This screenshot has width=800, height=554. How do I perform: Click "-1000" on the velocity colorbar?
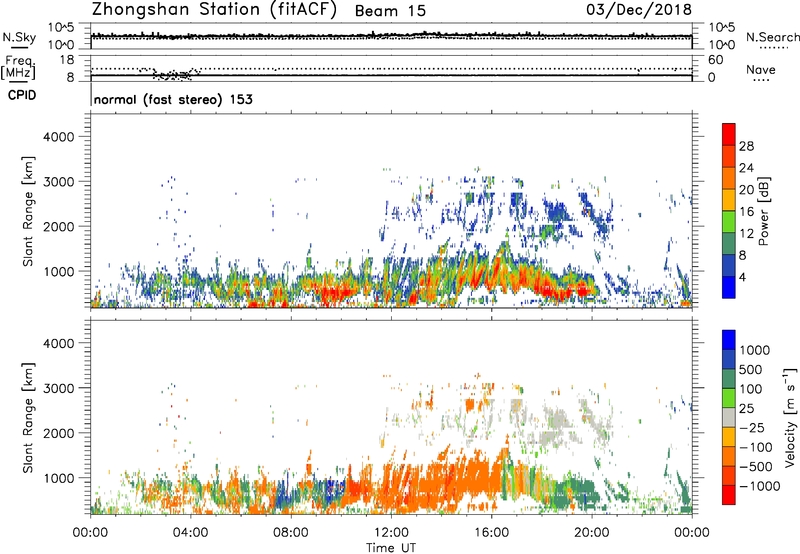click(760, 486)
